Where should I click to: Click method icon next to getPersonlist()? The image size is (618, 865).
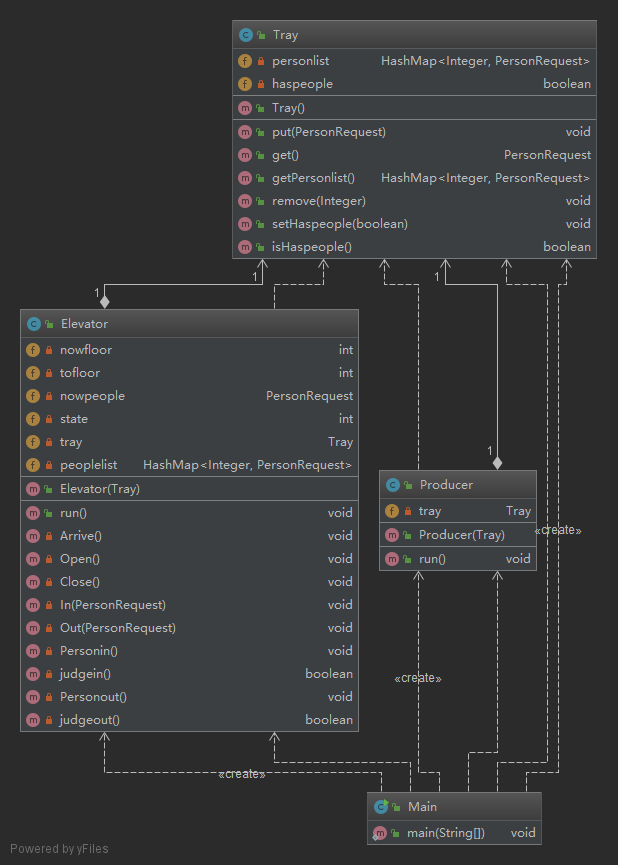click(245, 178)
